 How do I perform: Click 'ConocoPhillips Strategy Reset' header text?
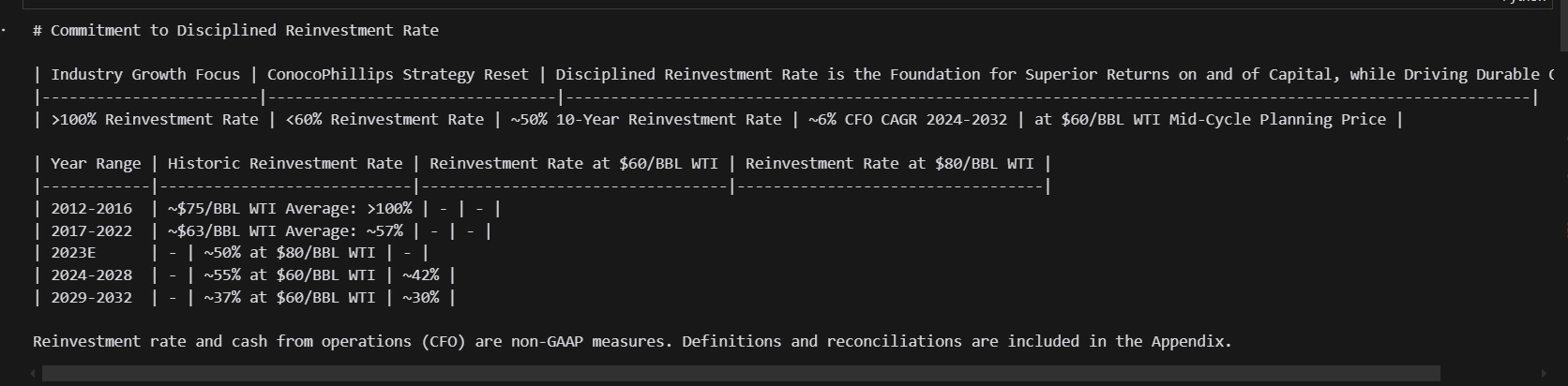click(398, 74)
